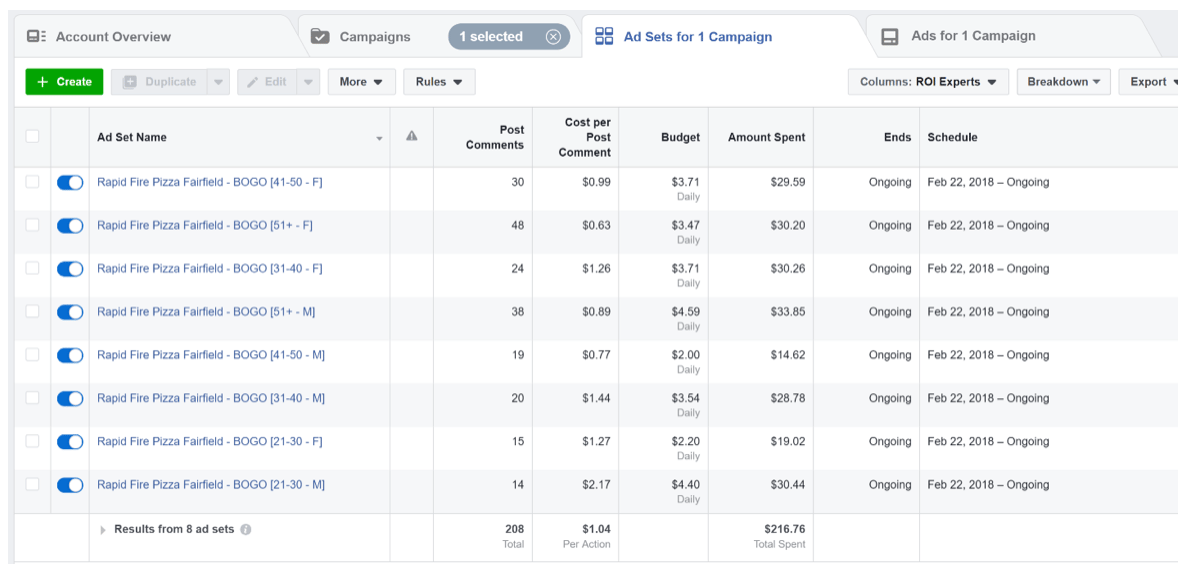The width and height of the screenshot is (1198, 578).
Task: Open the Edit dropdown arrow
Action: pyautogui.click(x=309, y=82)
